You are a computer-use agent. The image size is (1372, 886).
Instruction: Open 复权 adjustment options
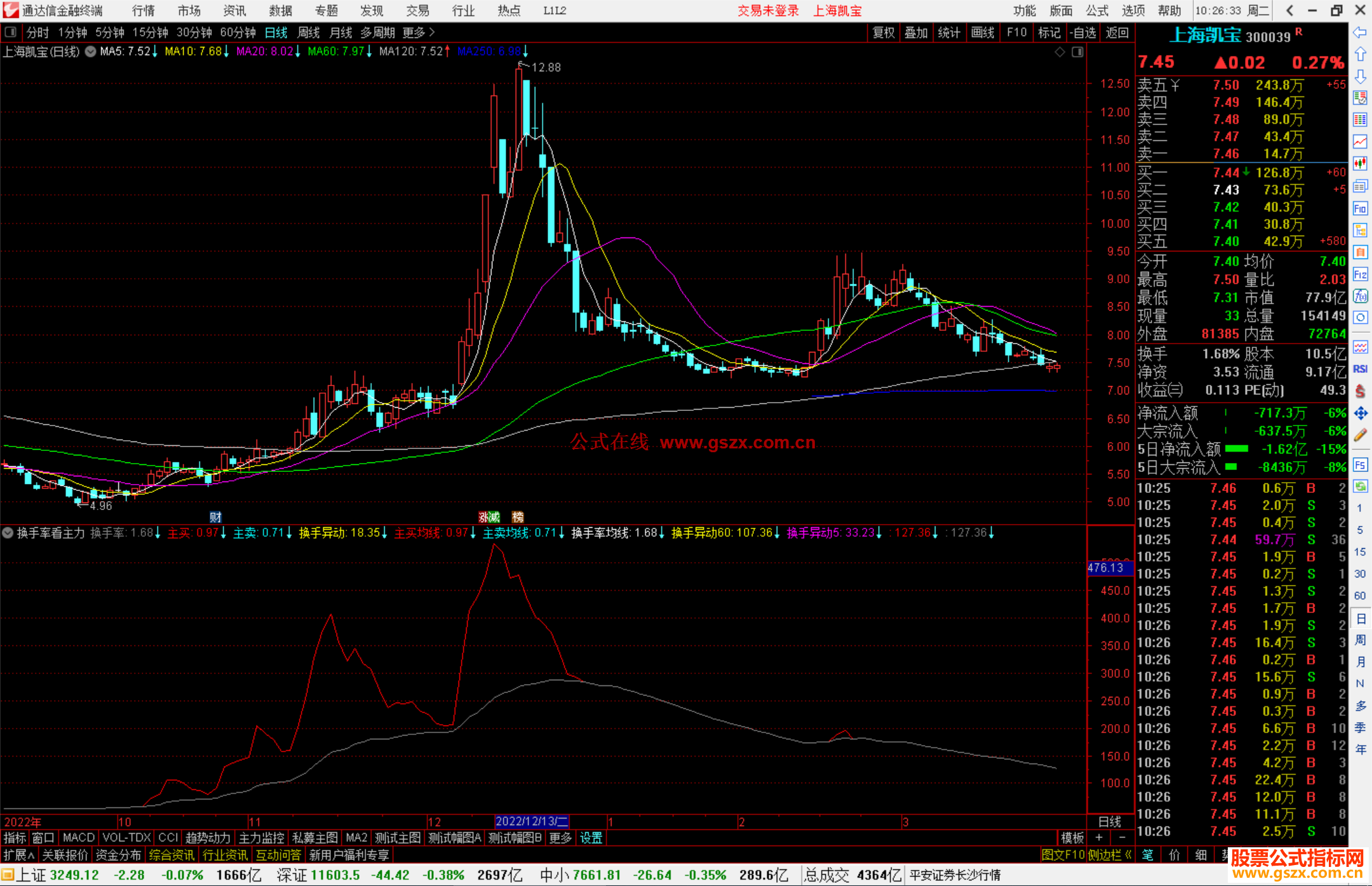click(x=884, y=32)
